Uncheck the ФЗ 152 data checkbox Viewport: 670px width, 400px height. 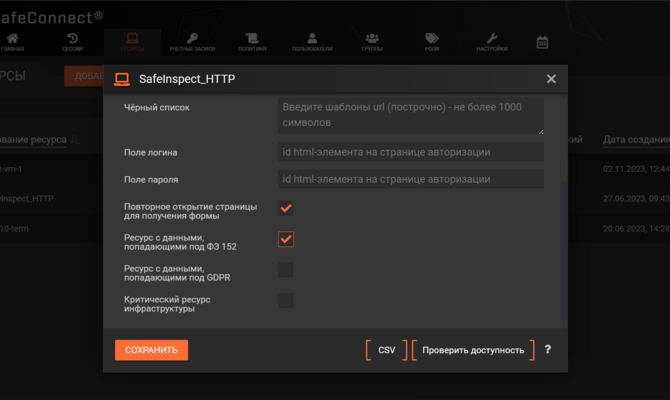tap(286, 239)
